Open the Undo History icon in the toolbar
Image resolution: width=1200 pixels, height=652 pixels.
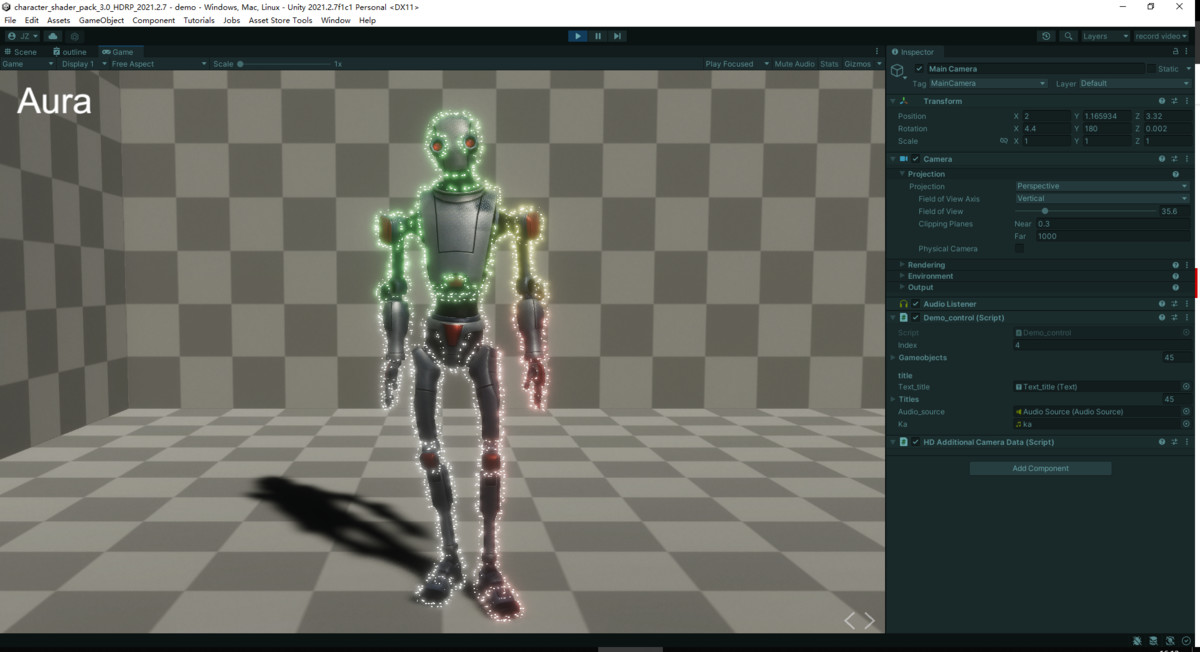1046,35
